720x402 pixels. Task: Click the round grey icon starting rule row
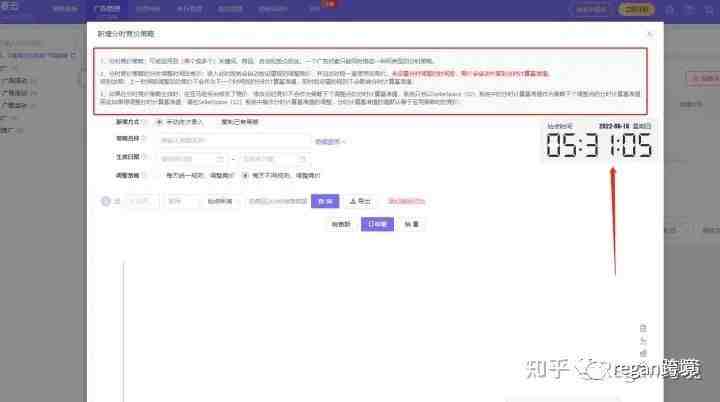[106, 201]
